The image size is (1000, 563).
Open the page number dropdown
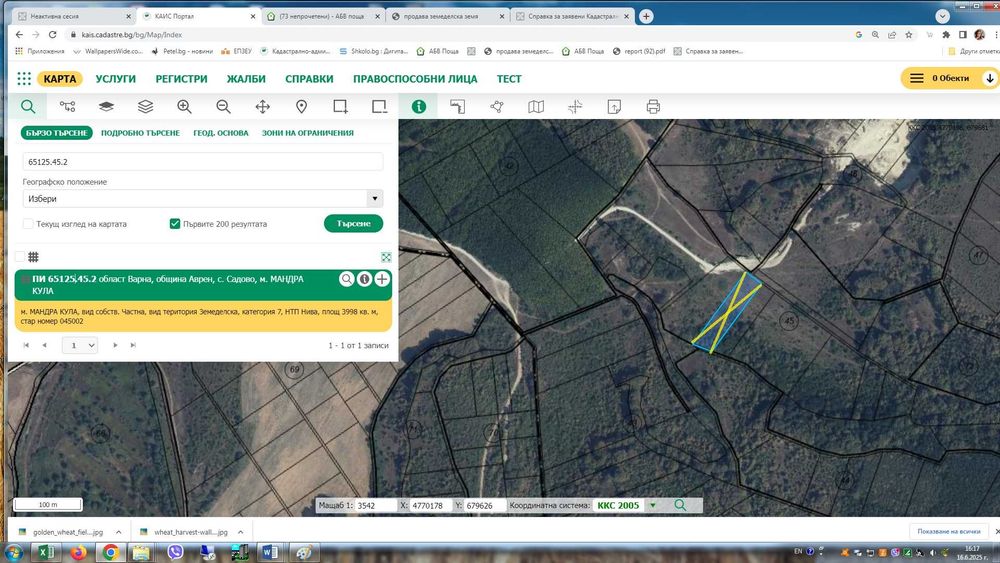(x=80, y=345)
